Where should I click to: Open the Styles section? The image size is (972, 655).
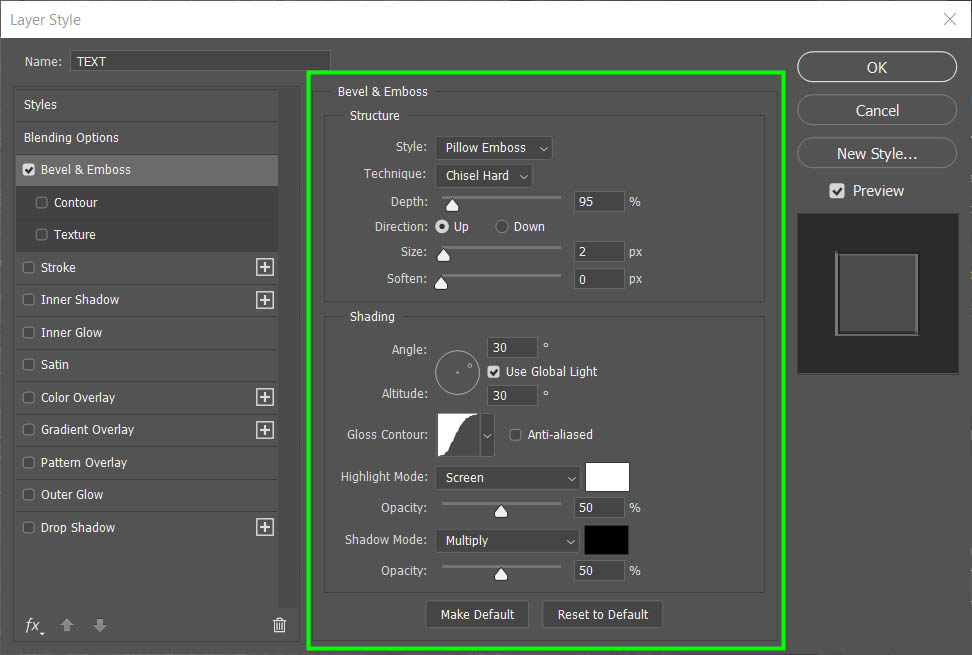(147, 105)
